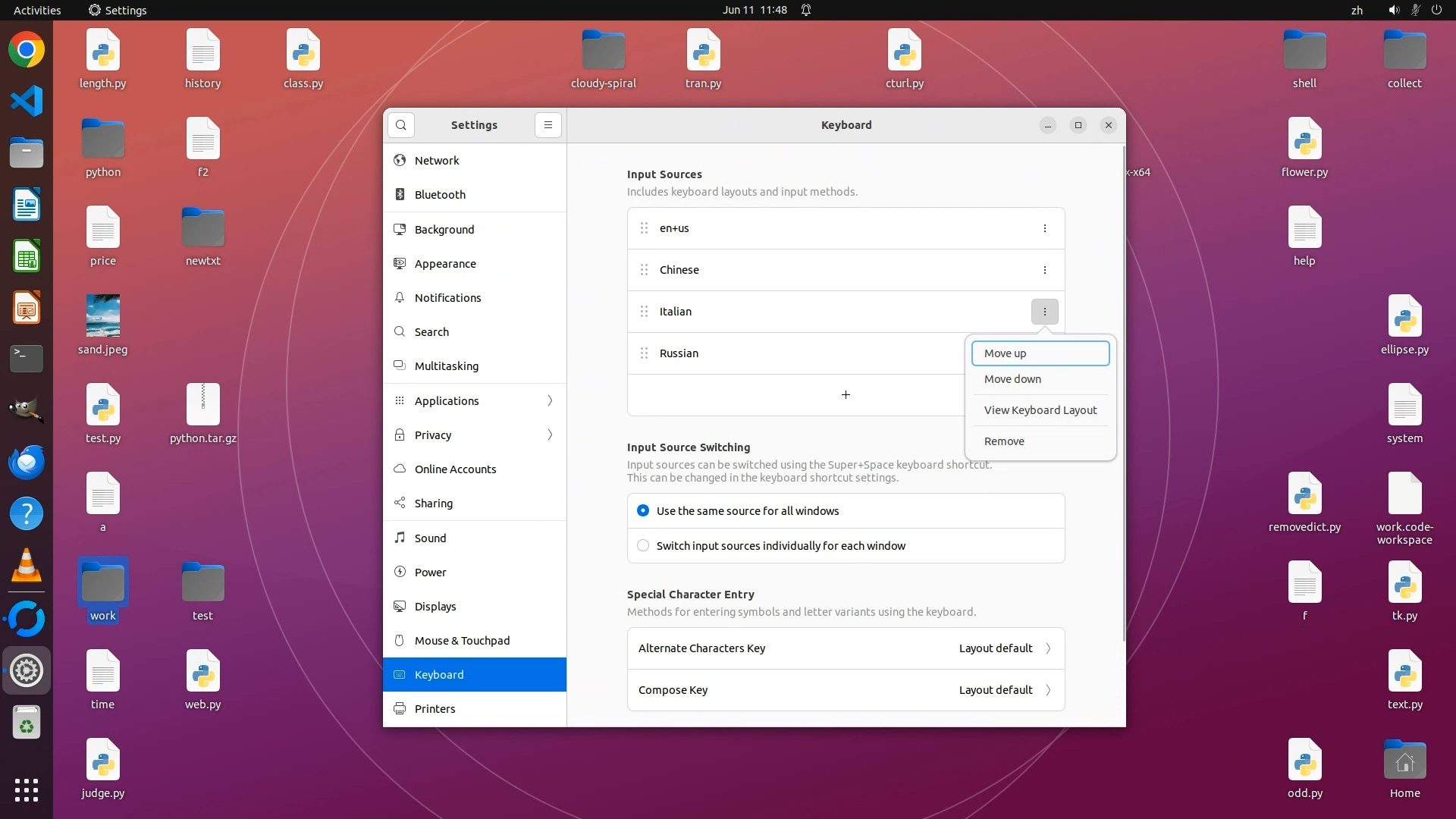Click Remove in the Italian source menu
1456x819 pixels.
pos(1004,441)
